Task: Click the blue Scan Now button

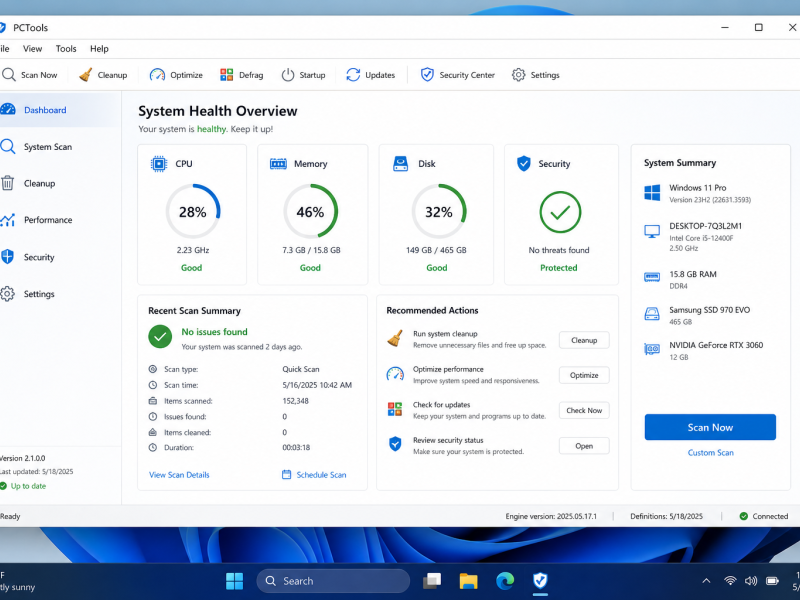Action: pyautogui.click(x=710, y=427)
